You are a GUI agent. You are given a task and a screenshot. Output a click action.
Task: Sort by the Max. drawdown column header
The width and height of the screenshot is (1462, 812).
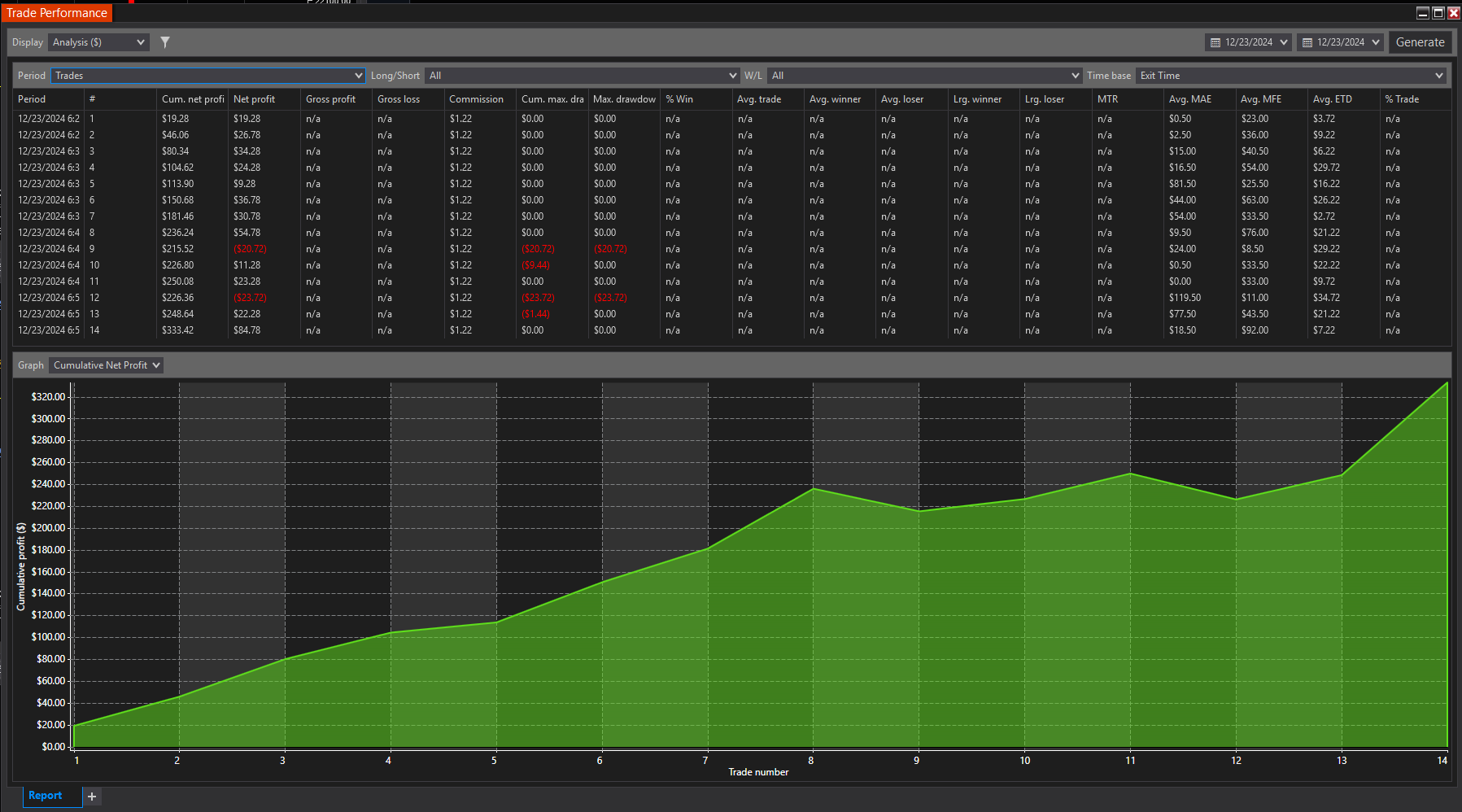click(x=624, y=99)
